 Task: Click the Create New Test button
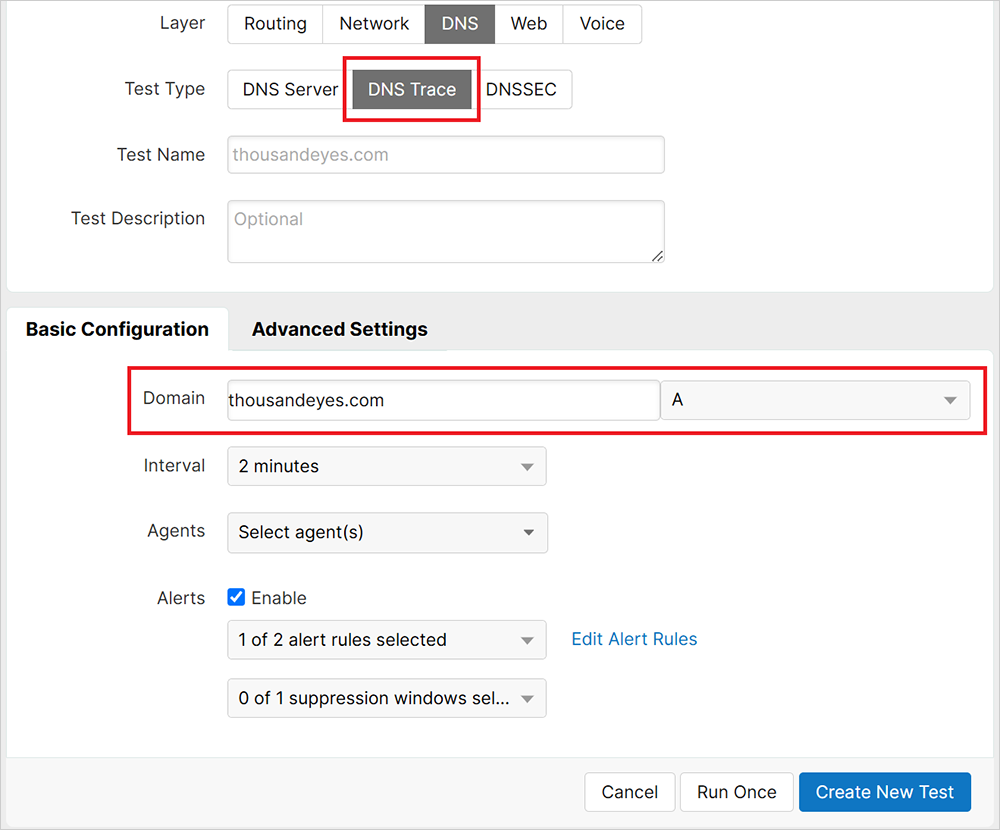click(x=884, y=792)
